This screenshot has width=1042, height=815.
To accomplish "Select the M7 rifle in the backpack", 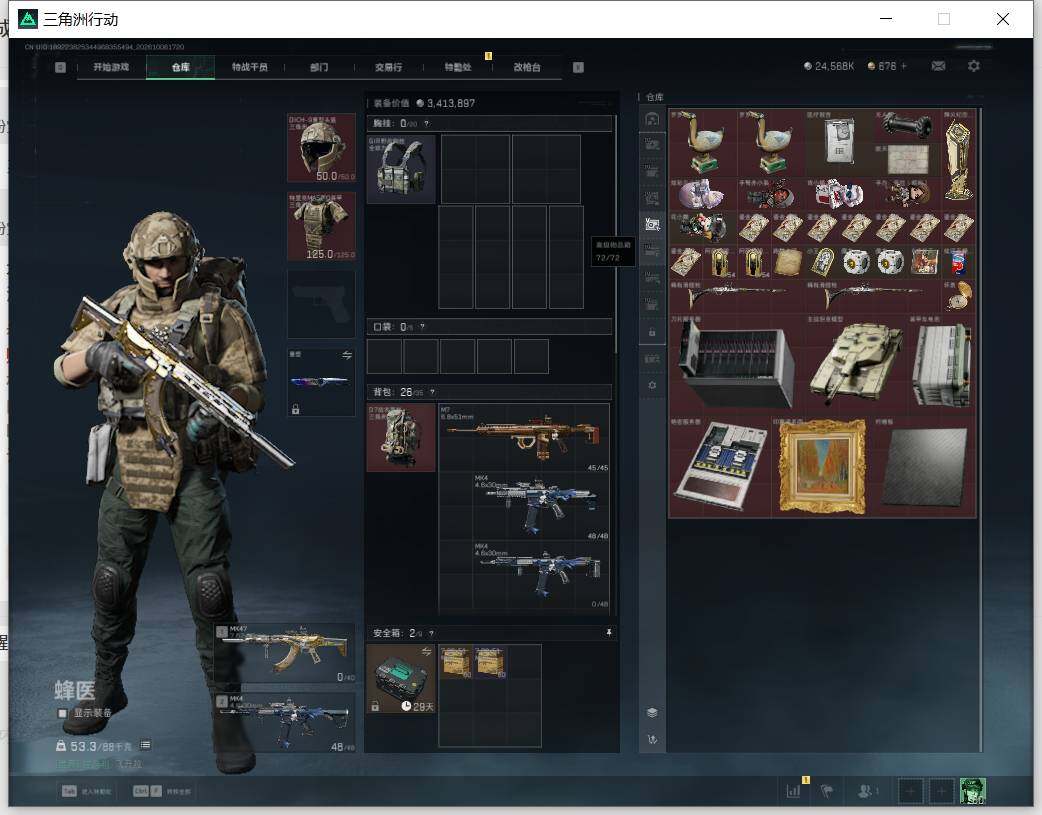I will point(524,437).
